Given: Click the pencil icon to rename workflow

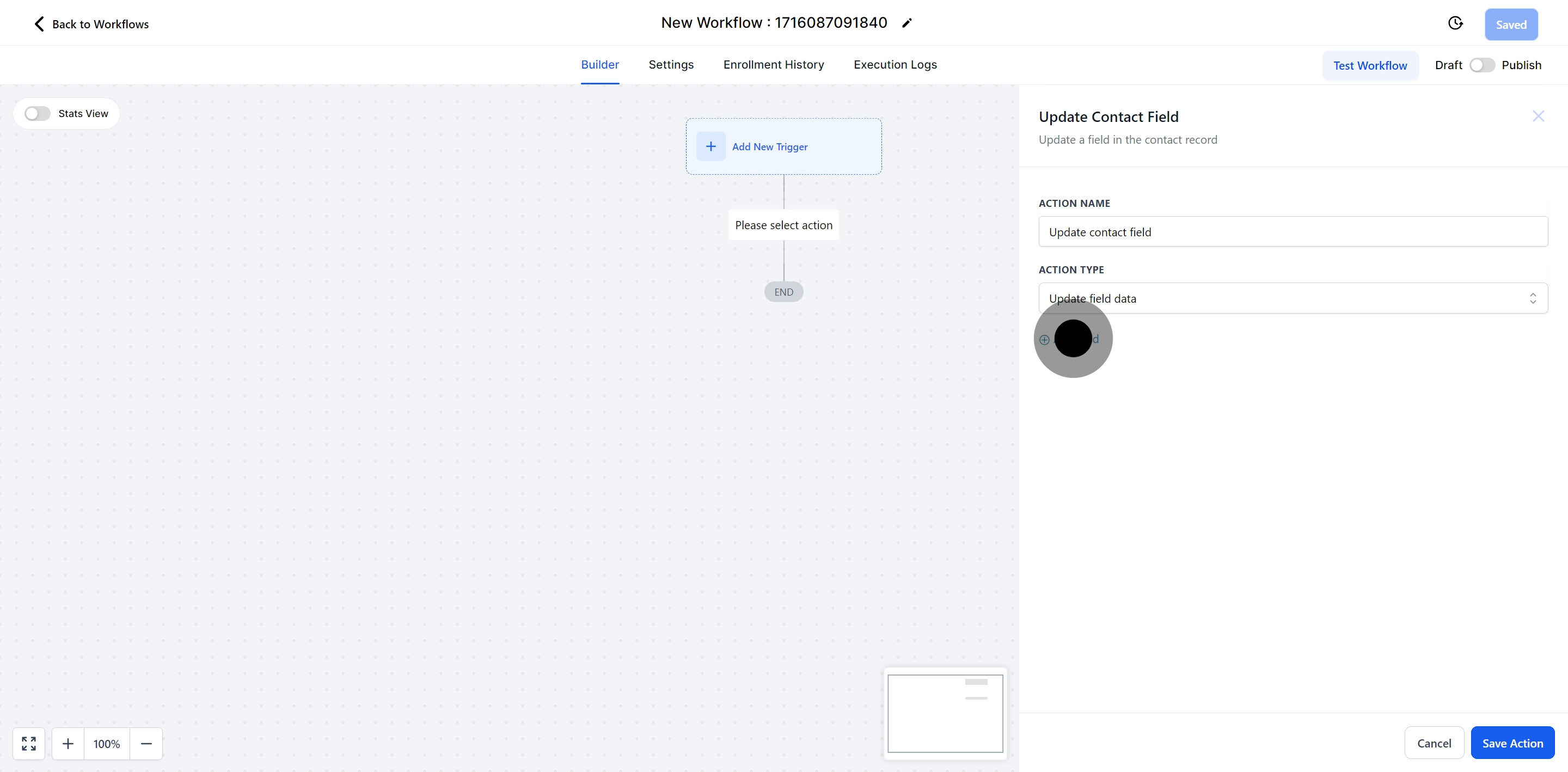Looking at the screenshot, I should [x=907, y=23].
